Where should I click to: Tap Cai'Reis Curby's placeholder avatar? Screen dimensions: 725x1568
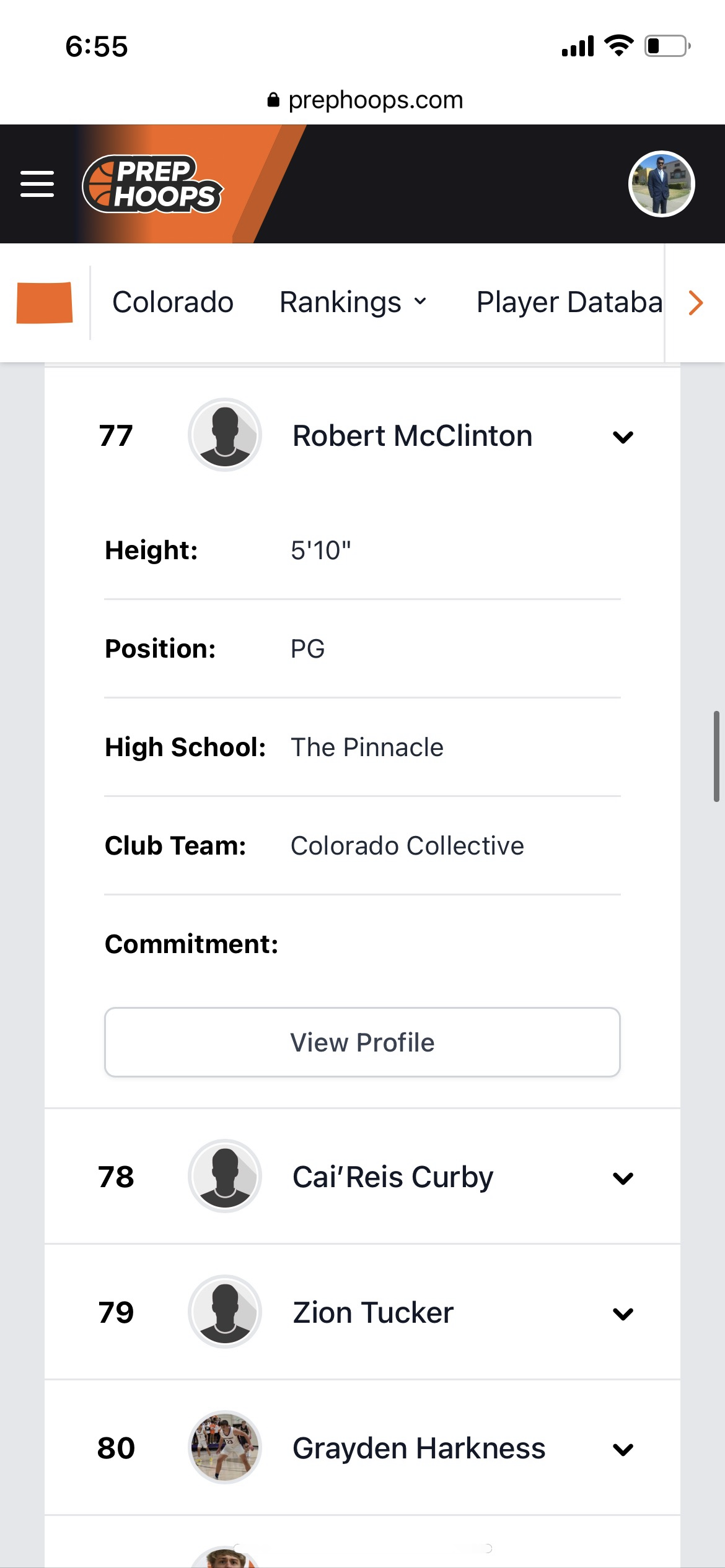pos(225,1176)
